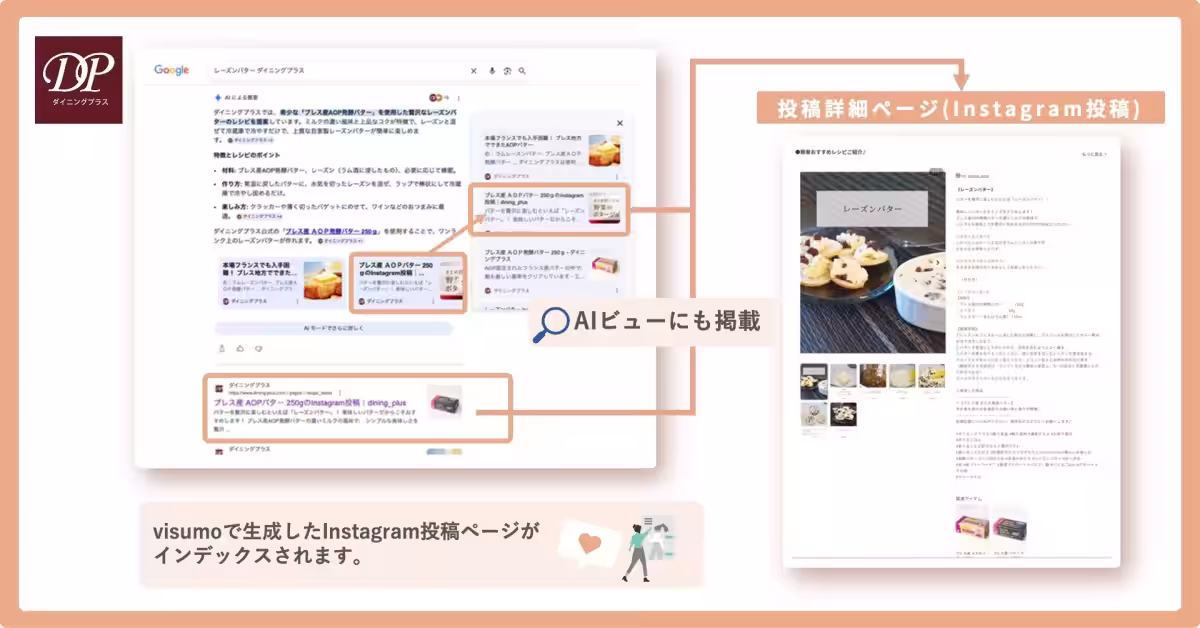The height and width of the screenshot is (628, 1200).
Task: Give thumbs down to the AI overview
Action: pos(257,348)
